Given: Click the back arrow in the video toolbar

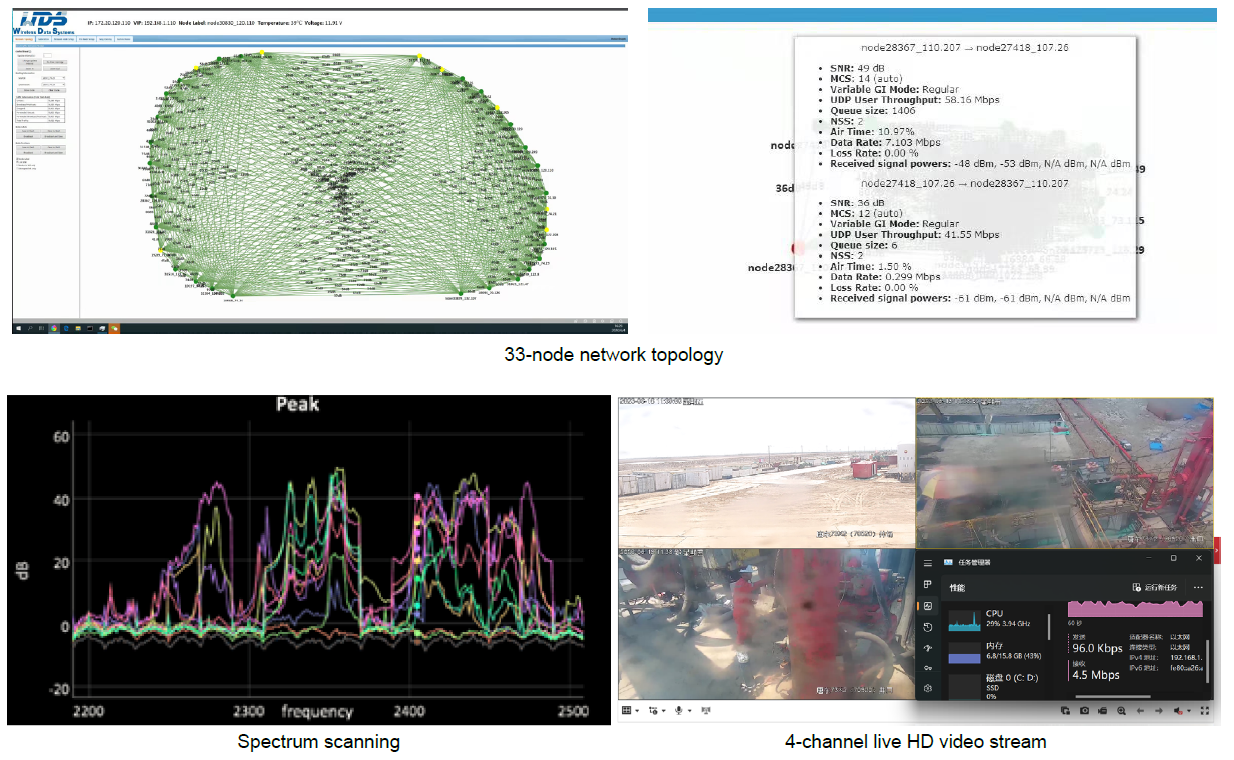Looking at the screenshot, I should pyautogui.click(x=1140, y=708).
